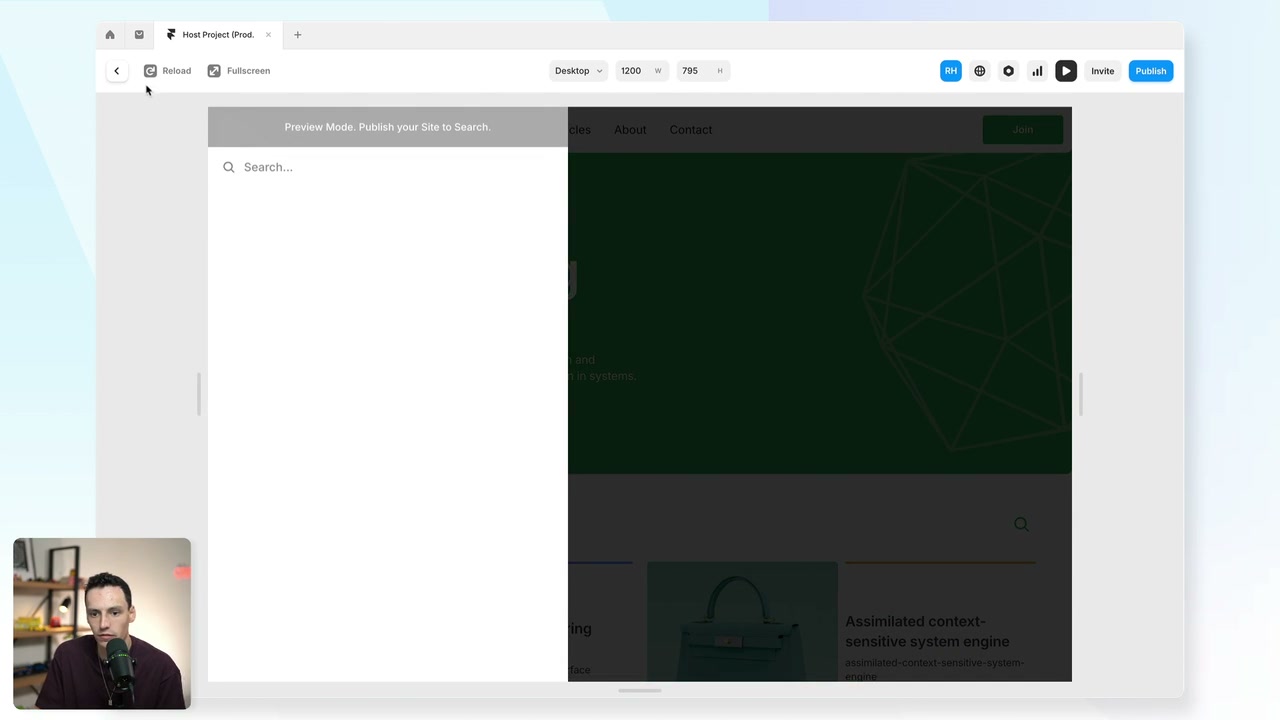The image size is (1280, 720).
Task: Click the Invite button
Action: point(1102,71)
